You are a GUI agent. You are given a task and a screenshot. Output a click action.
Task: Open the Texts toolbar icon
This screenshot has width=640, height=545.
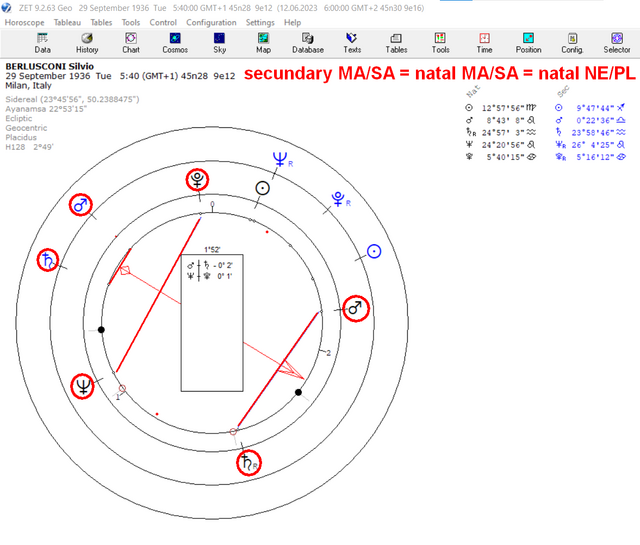[x=352, y=43]
